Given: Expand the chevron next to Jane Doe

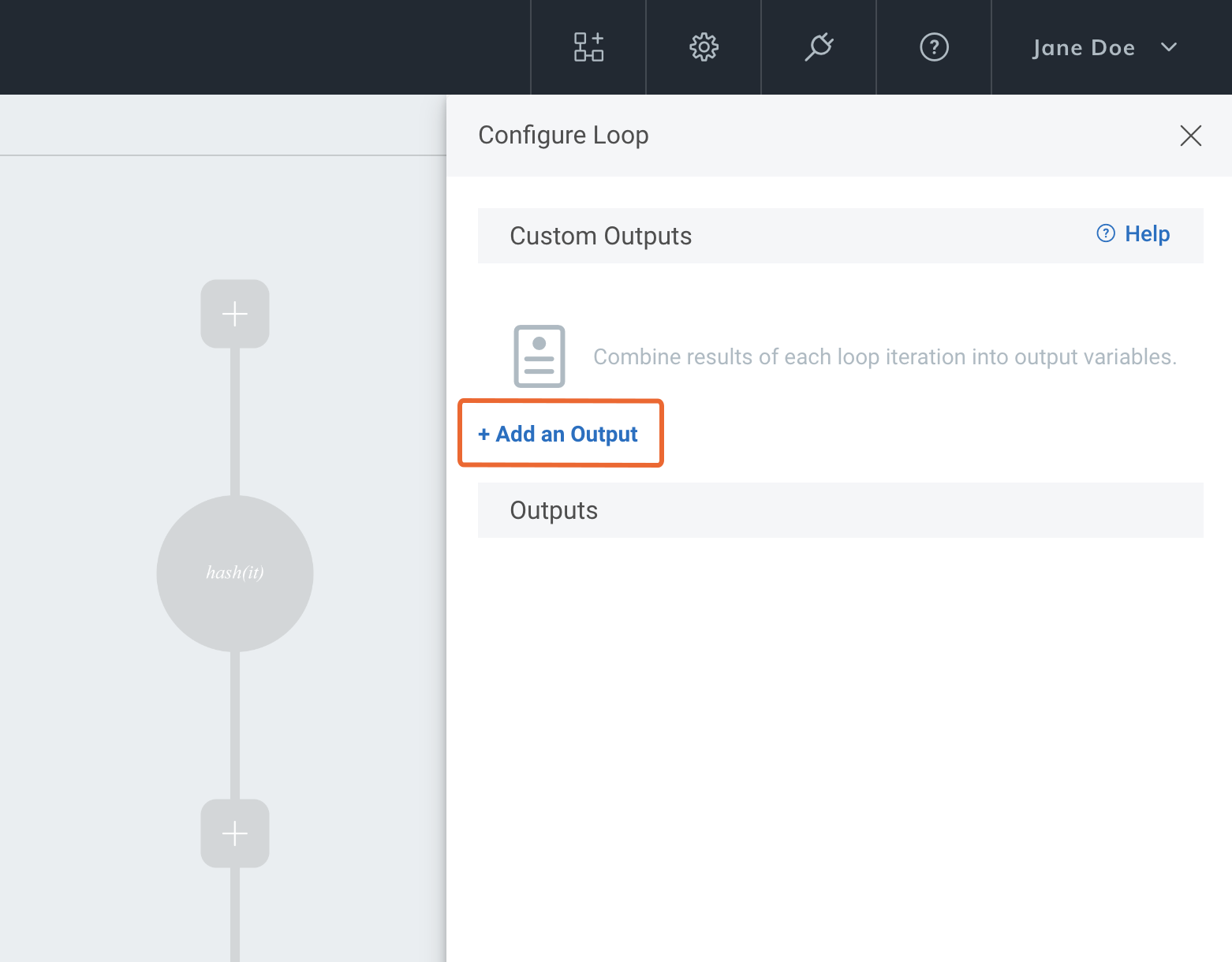Looking at the screenshot, I should click(1169, 47).
